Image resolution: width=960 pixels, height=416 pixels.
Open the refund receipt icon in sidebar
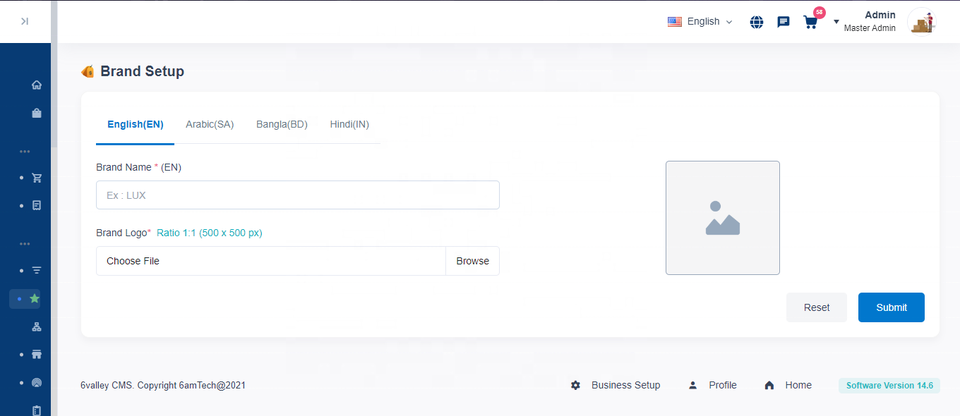[37, 205]
